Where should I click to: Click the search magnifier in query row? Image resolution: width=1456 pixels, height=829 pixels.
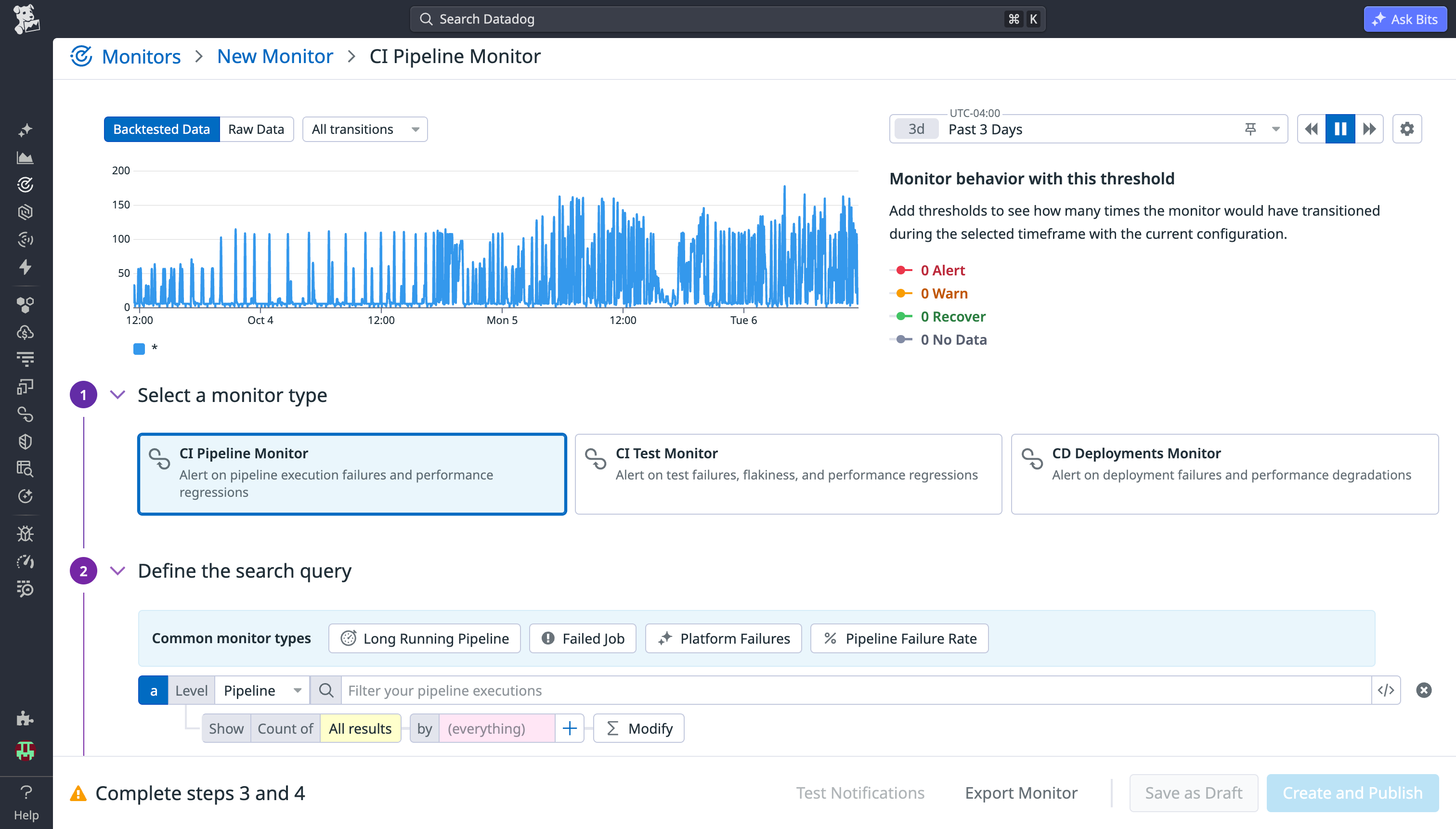pyautogui.click(x=325, y=690)
